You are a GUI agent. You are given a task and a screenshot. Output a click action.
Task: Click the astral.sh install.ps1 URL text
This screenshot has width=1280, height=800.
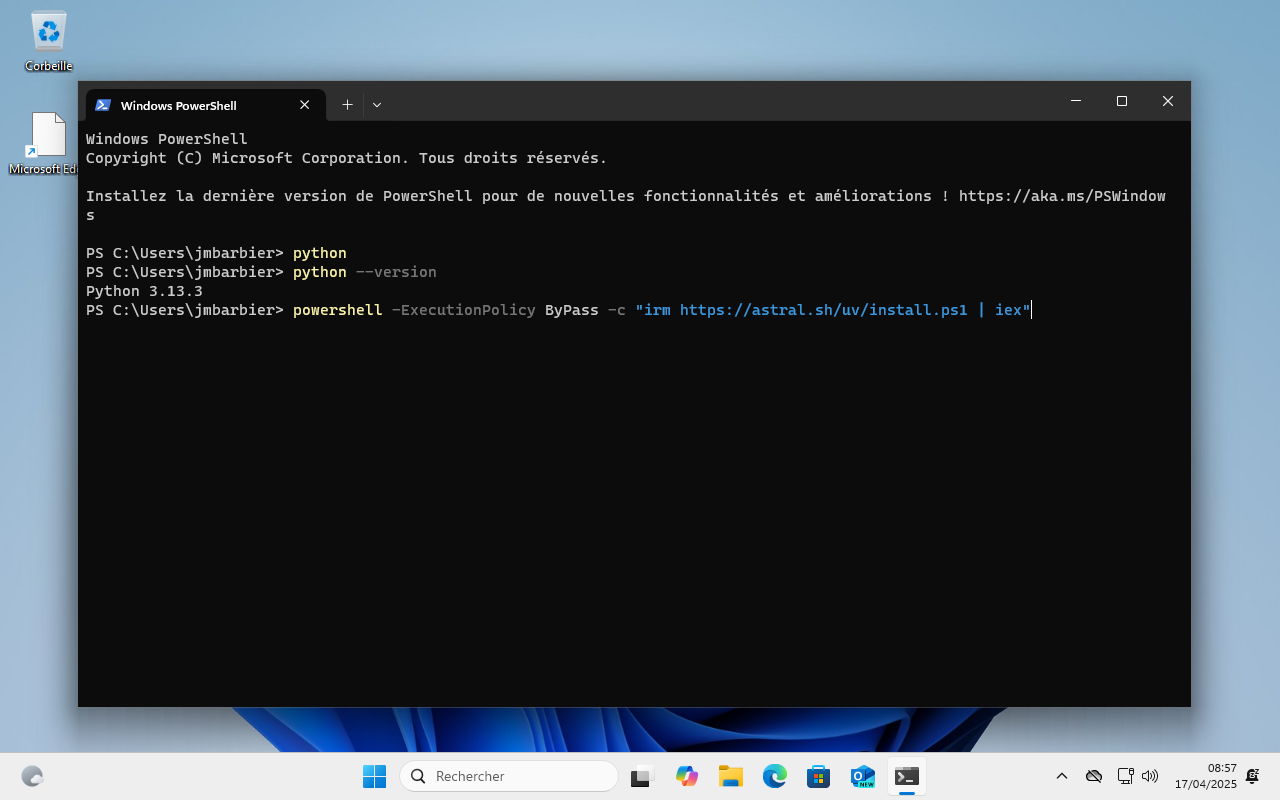pyautogui.click(x=824, y=310)
